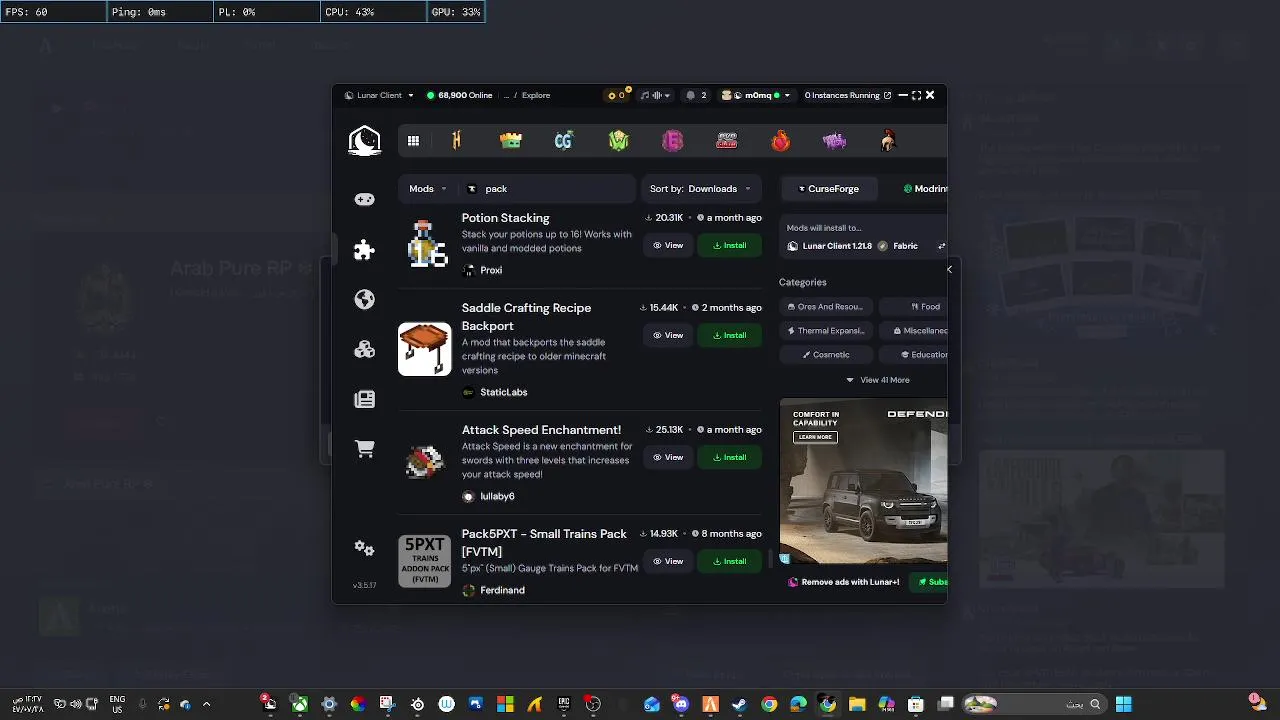Select the Spartan helmet server icon
Screen dimensions: 1280x720
(888, 141)
